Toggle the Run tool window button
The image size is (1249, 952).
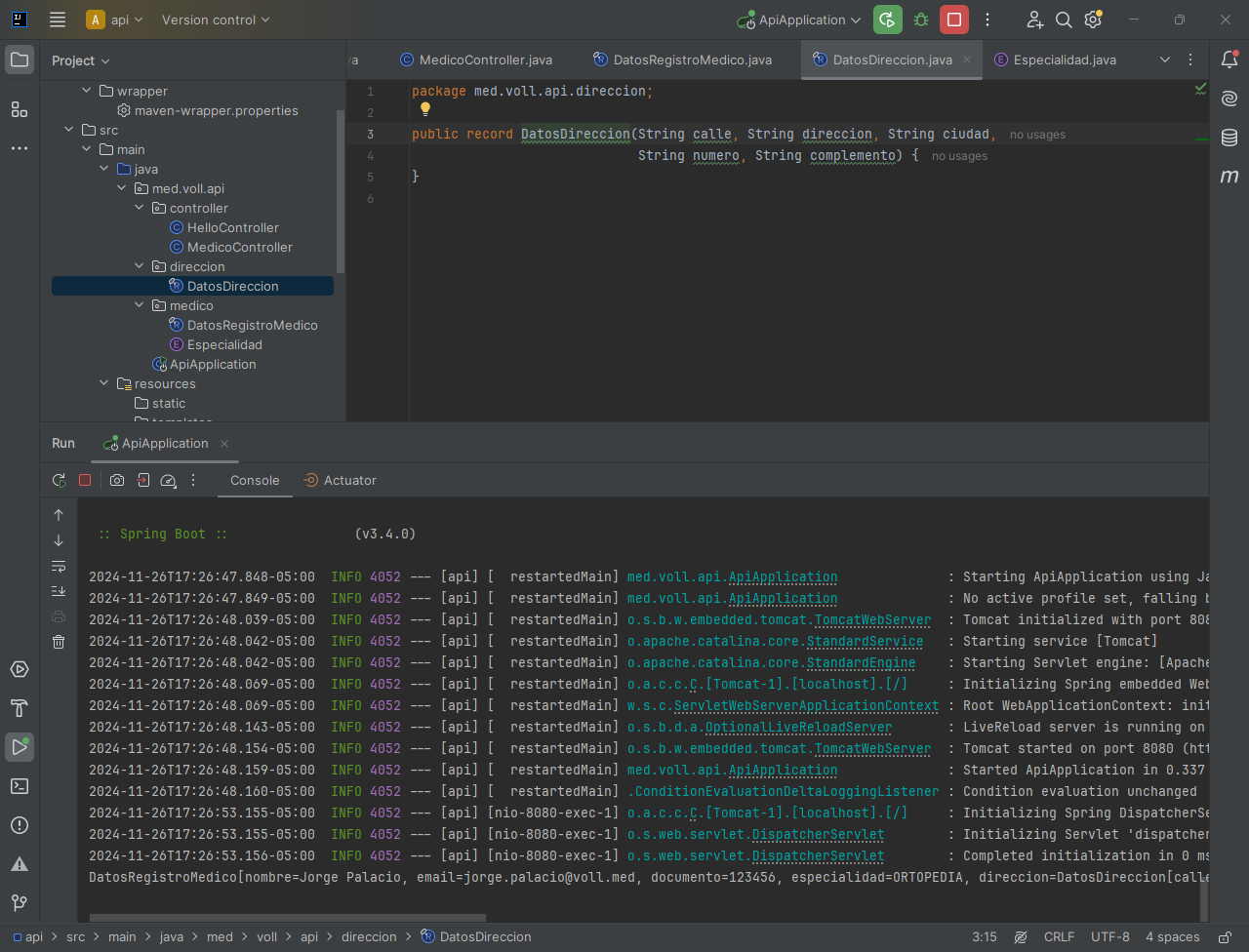coord(20,747)
